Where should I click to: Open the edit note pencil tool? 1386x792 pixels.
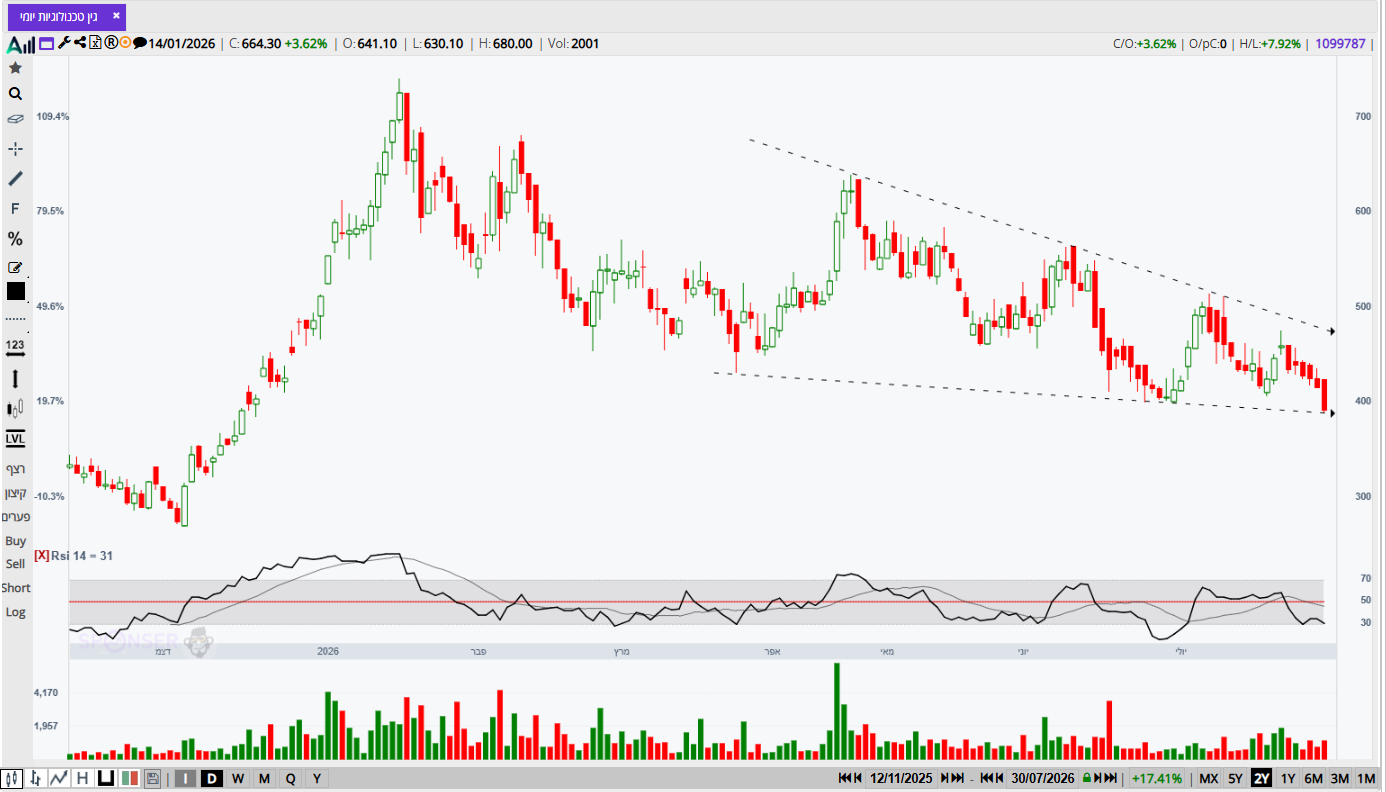pyautogui.click(x=15, y=267)
